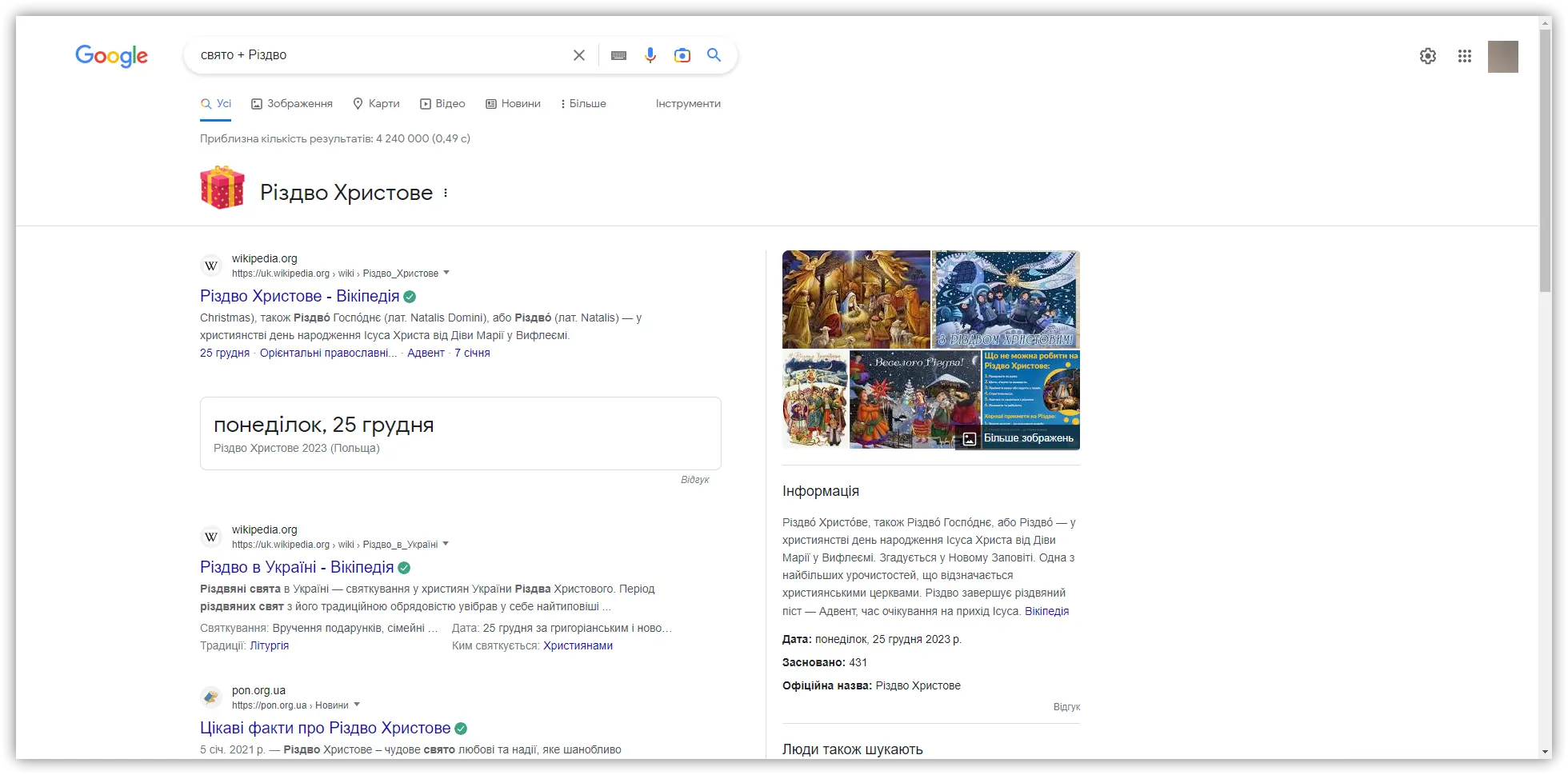
Task: Click the Засновано: 431 fact
Action: point(825,662)
